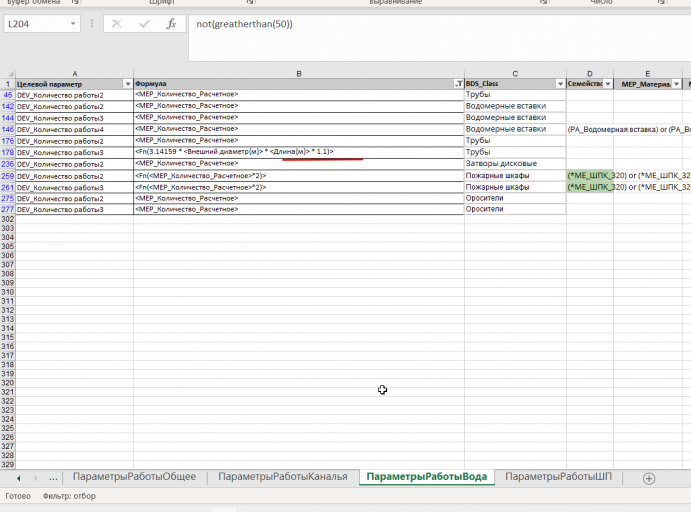Select column E header

[x=648, y=74]
